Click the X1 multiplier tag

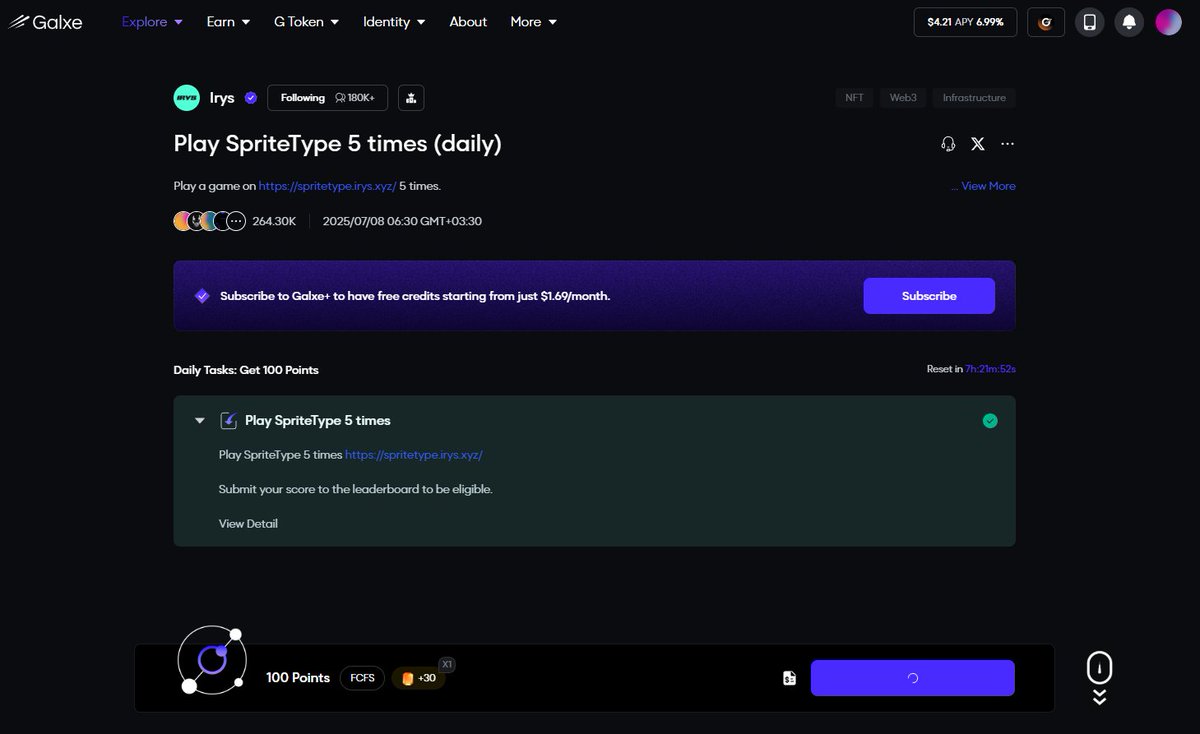(447, 664)
